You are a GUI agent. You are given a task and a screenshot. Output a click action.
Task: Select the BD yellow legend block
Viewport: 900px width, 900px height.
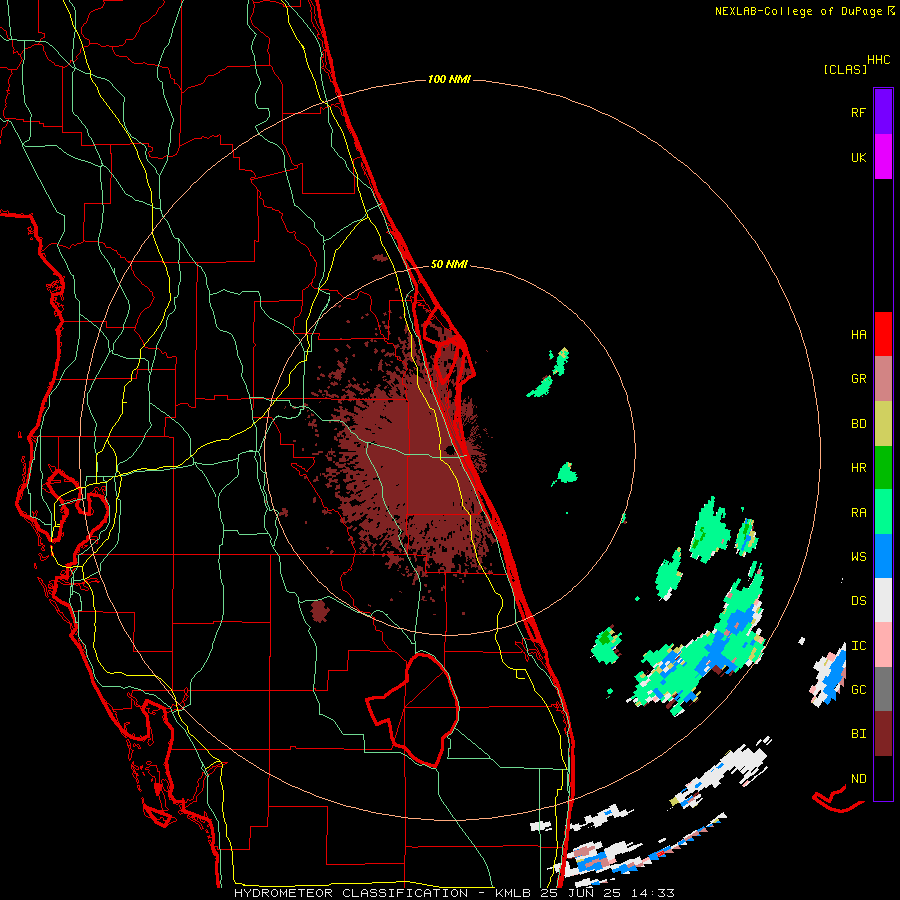pyautogui.click(x=883, y=423)
